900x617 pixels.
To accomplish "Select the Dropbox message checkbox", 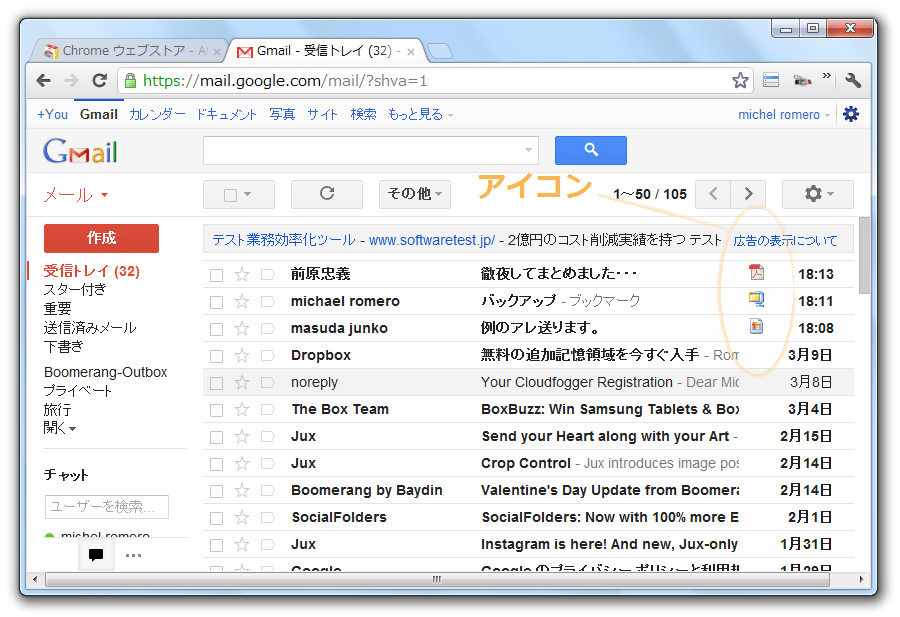I will pyautogui.click(x=216, y=356).
